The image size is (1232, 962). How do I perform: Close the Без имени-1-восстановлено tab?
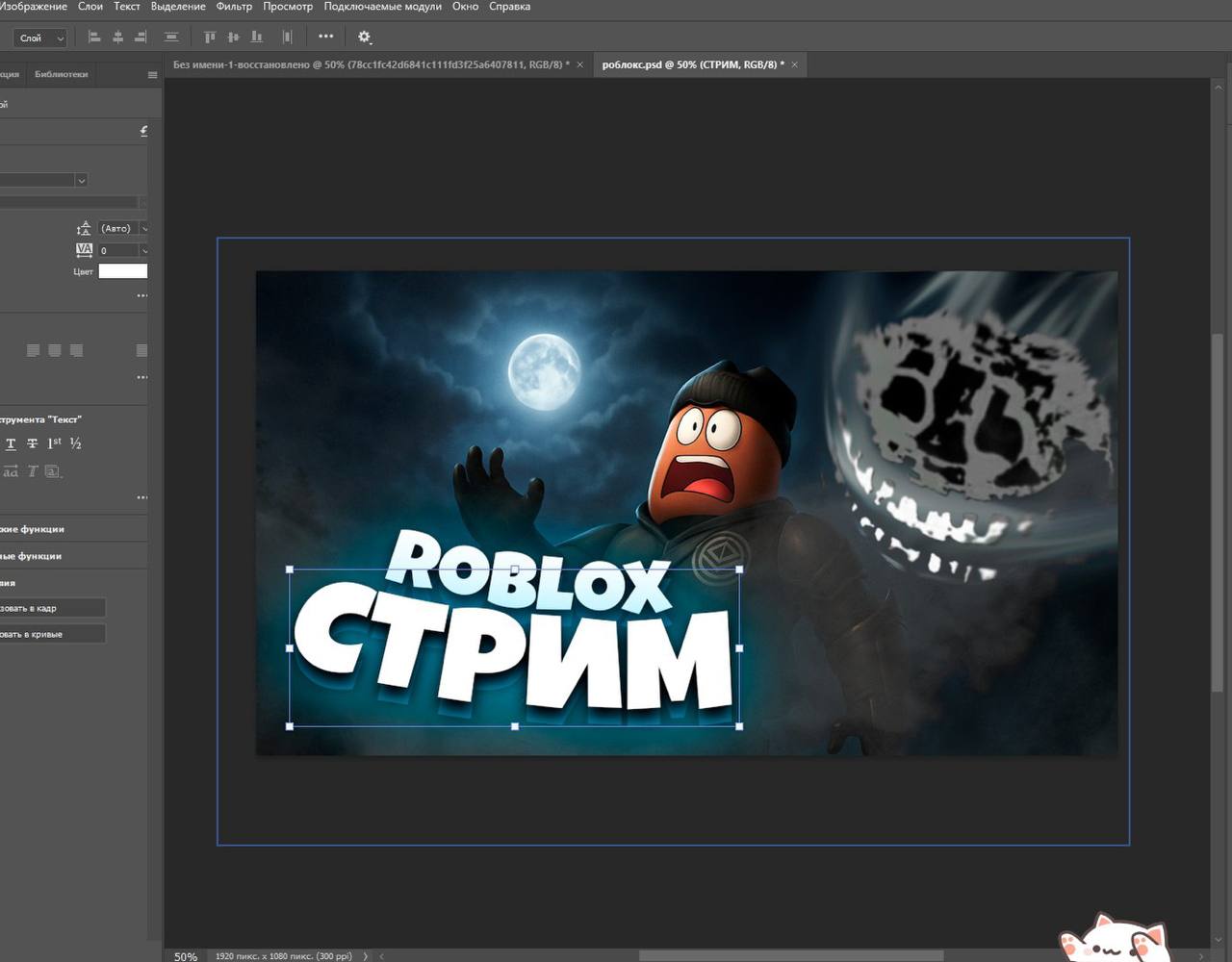tap(579, 64)
